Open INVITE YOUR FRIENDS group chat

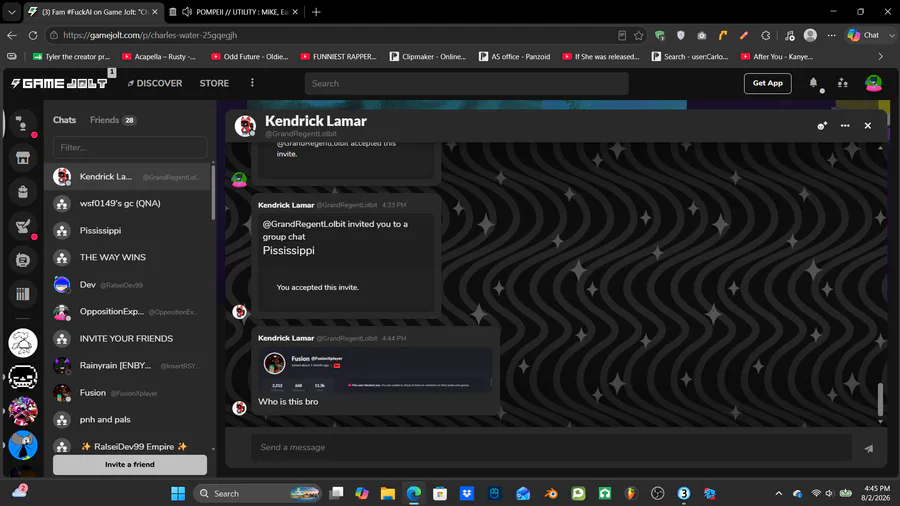(128, 338)
